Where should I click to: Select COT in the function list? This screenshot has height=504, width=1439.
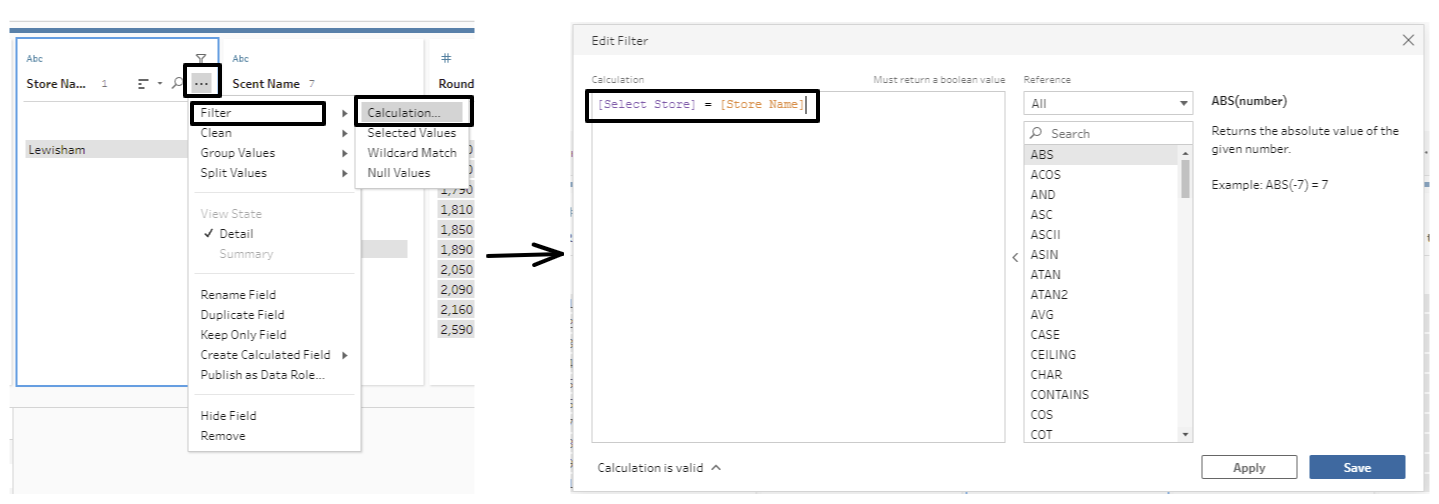pos(1102,435)
